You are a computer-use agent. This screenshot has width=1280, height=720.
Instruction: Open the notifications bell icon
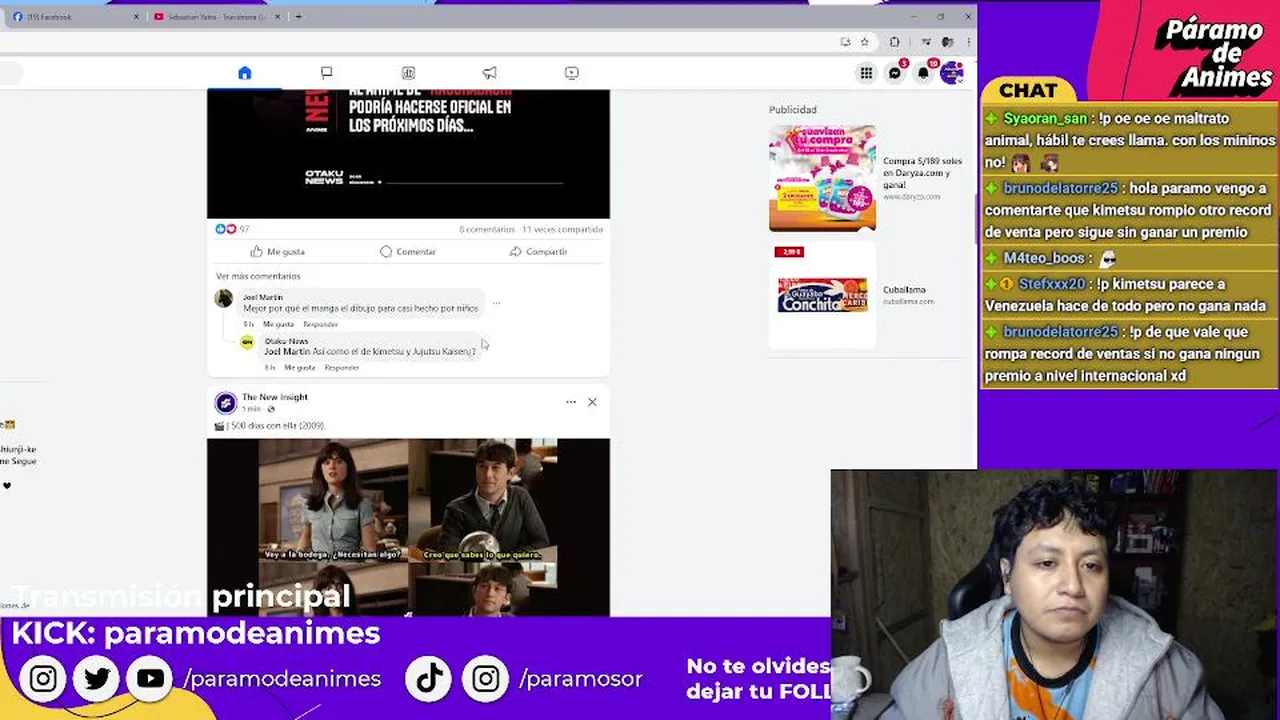[923, 73]
